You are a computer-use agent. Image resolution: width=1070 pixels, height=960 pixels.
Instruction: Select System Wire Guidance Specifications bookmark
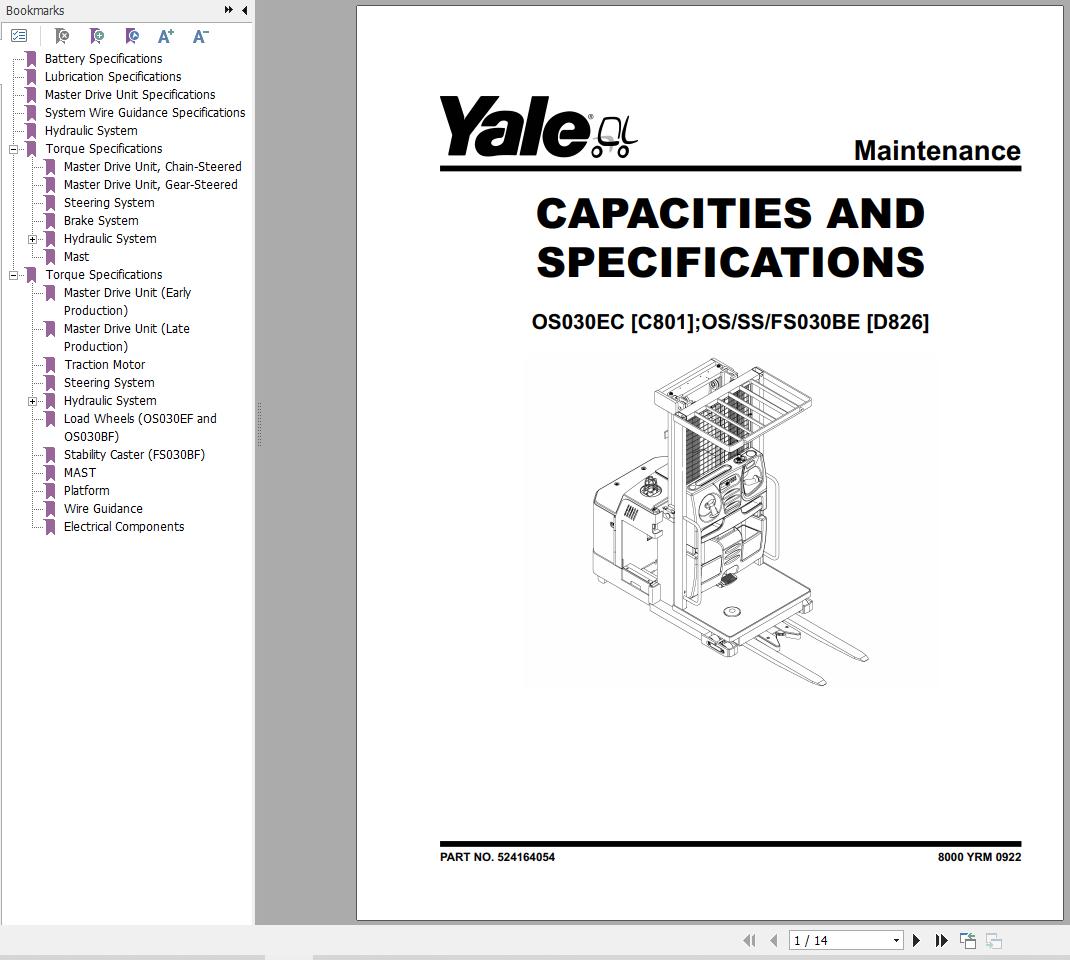tap(145, 113)
